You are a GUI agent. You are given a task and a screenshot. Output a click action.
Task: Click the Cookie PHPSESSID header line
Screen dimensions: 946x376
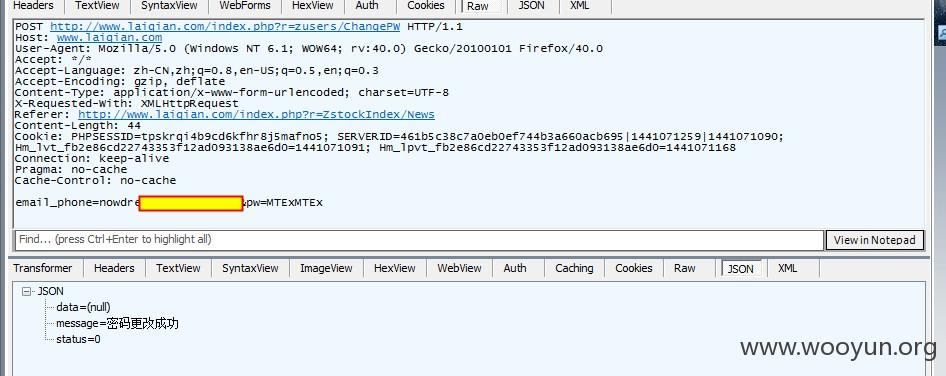point(399,136)
